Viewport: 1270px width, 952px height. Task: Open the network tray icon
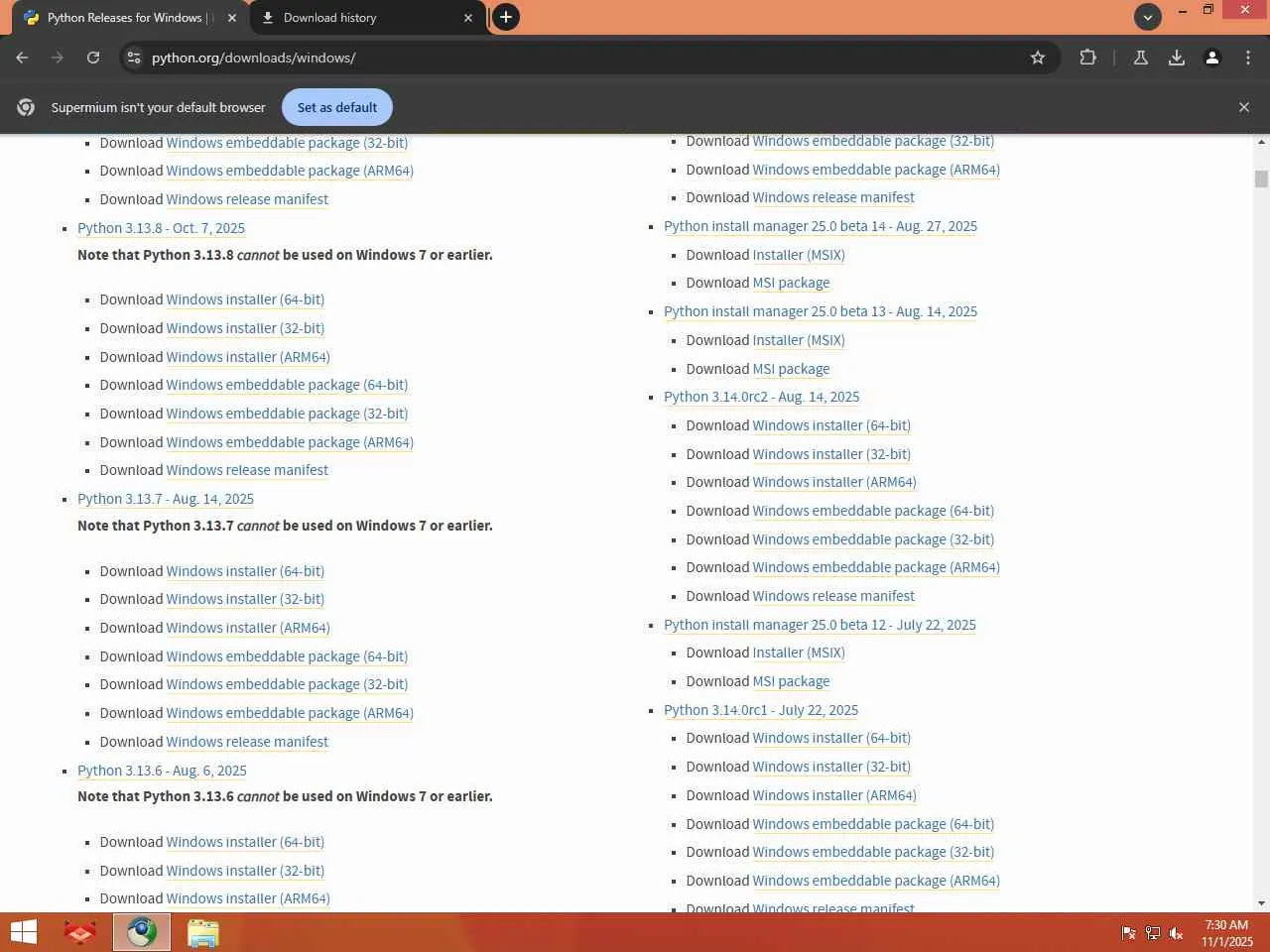coord(1153,932)
